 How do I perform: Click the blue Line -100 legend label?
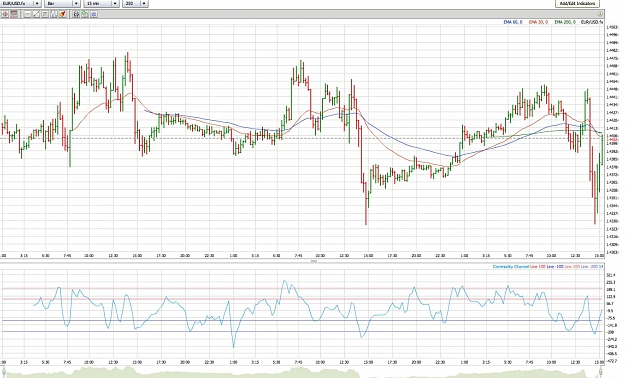coord(555,267)
